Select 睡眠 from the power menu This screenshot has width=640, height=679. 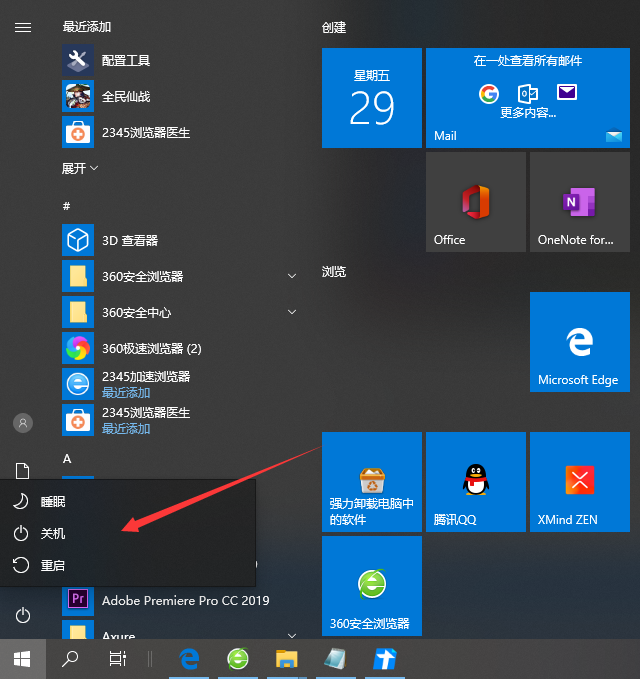tap(52, 501)
